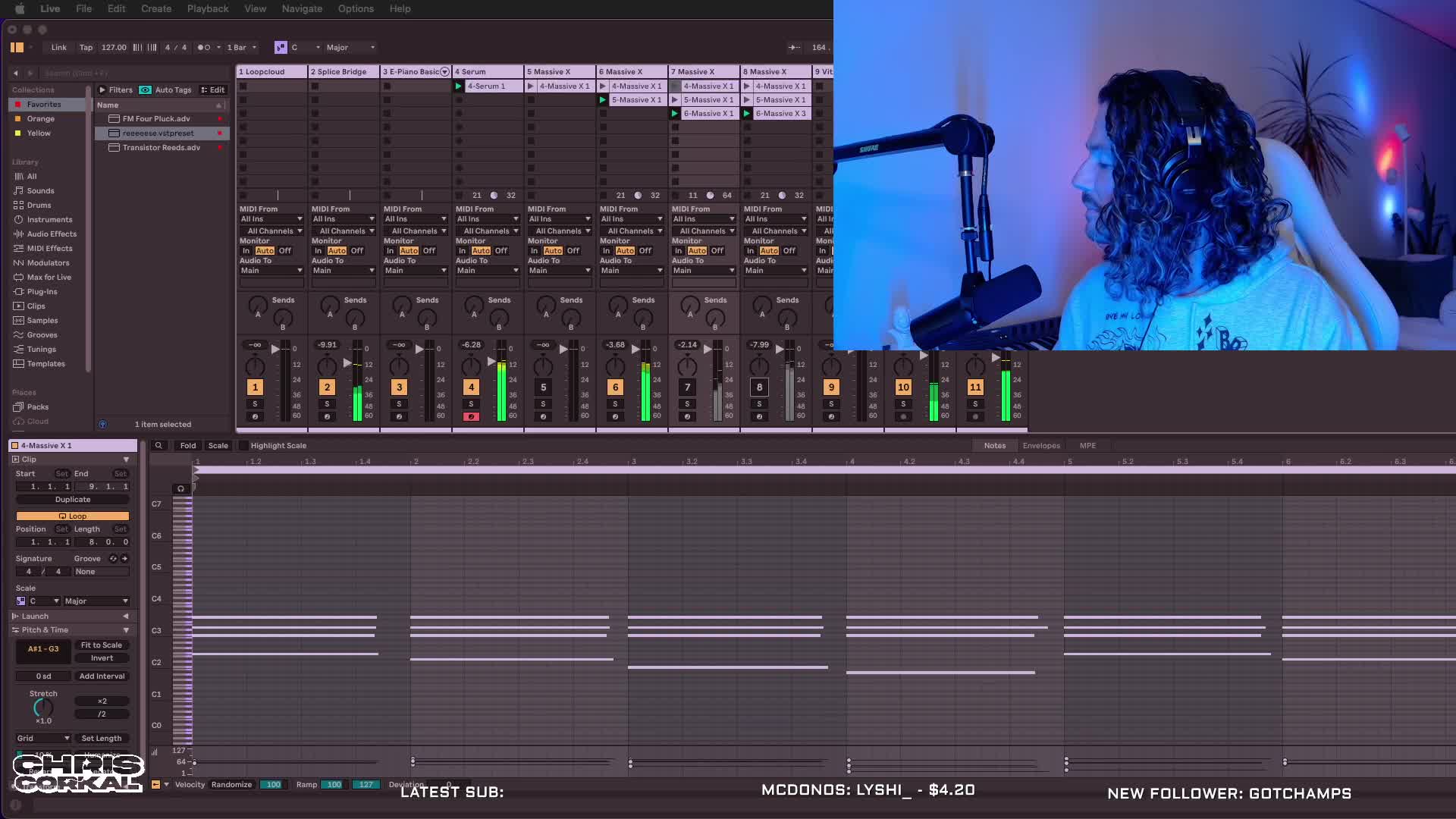Click the piano roll search magnifier icon

click(x=158, y=445)
